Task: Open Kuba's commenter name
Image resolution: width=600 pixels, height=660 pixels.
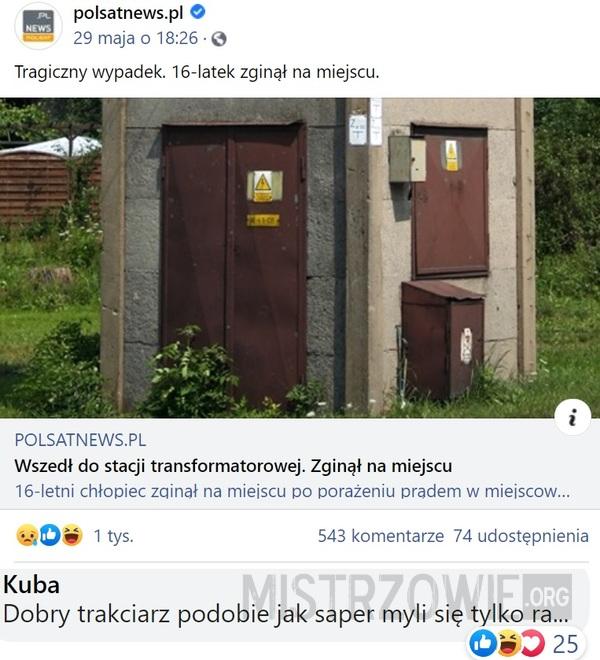Action: coord(31,585)
